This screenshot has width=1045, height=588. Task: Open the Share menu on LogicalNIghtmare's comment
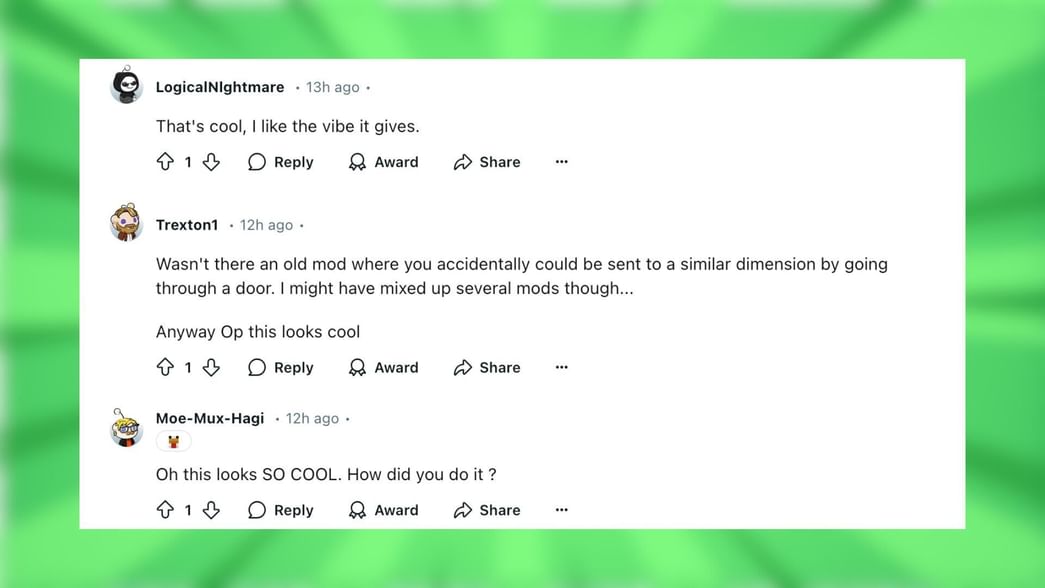[487, 161]
